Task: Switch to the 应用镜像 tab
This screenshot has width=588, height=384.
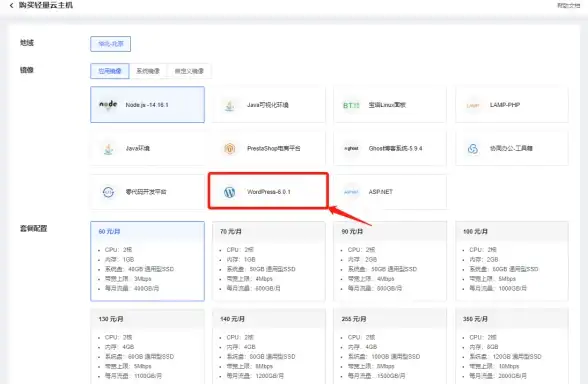Action: [x=110, y=71]
